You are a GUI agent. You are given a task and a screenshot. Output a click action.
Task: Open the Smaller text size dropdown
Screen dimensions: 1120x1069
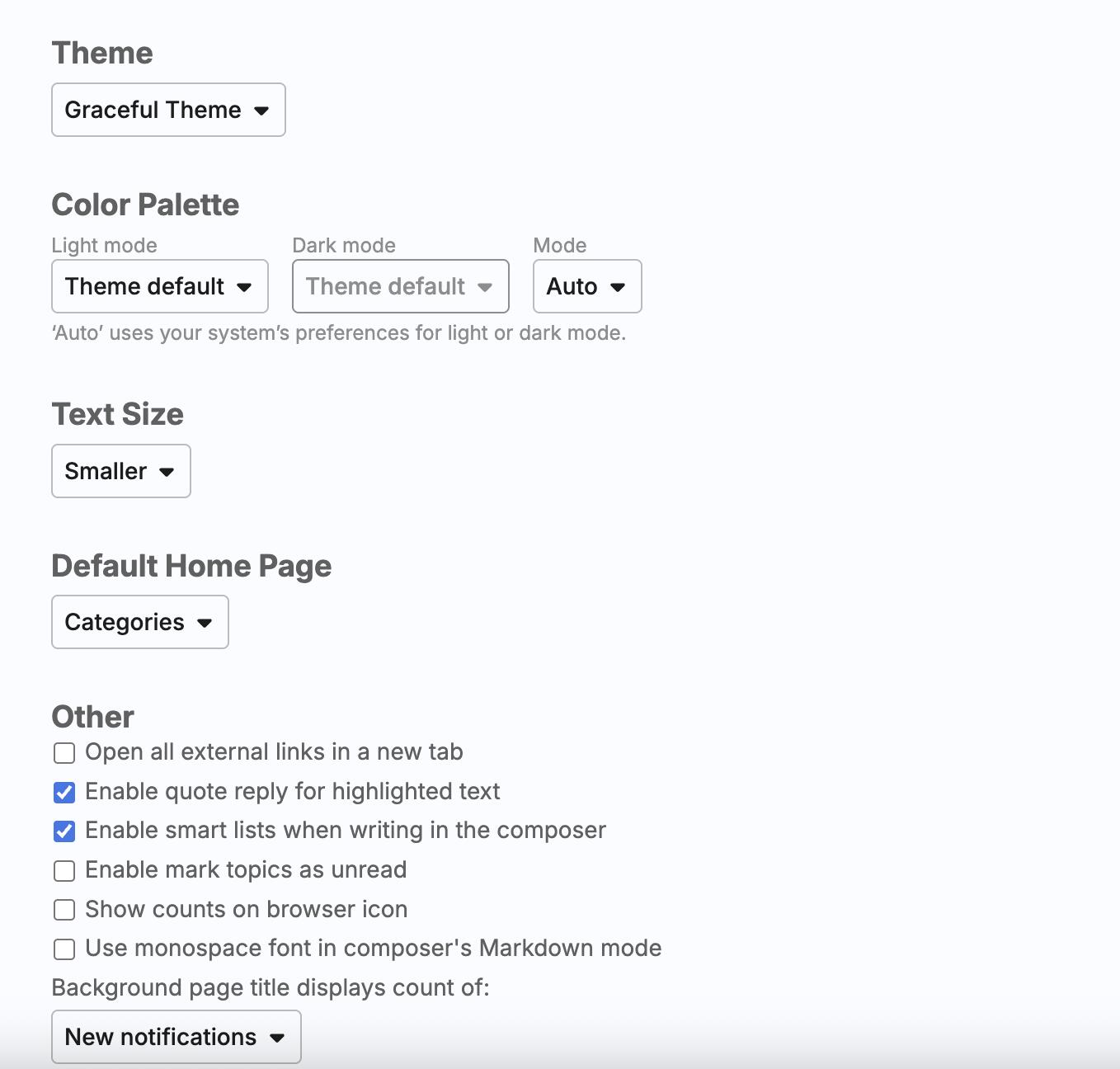pos(120,471)
